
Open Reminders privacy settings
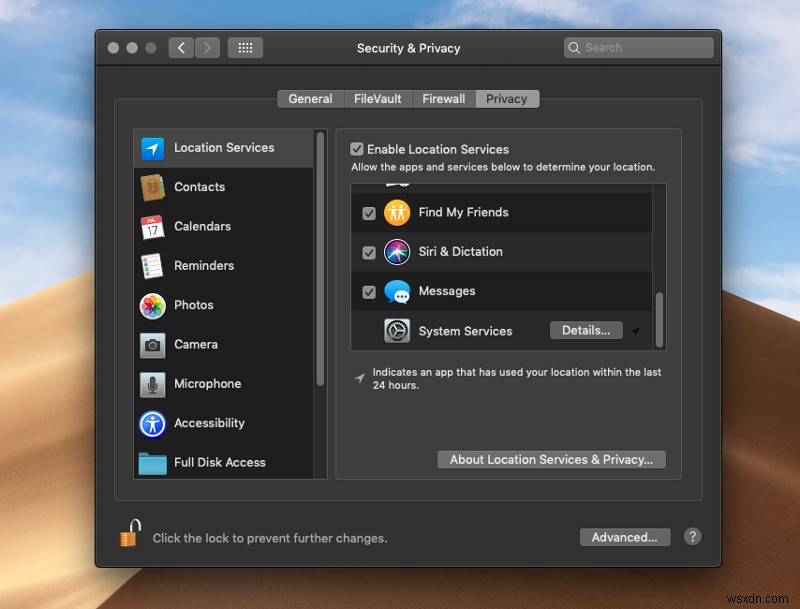pyautogui.click(x=203, y=265)
